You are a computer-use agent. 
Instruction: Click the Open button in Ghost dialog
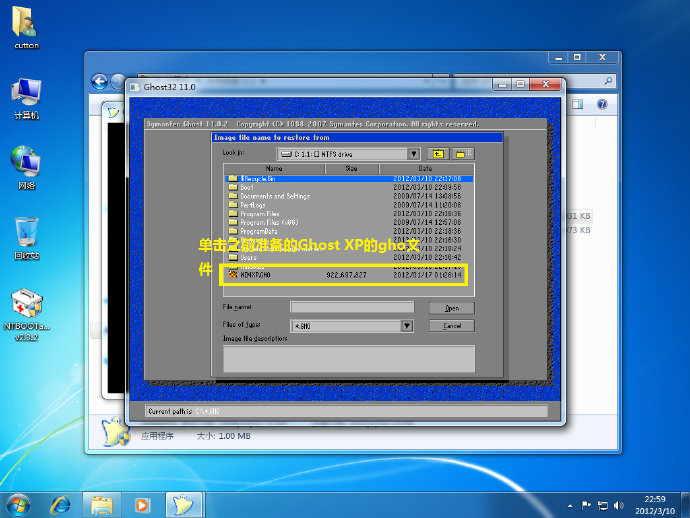452,308
